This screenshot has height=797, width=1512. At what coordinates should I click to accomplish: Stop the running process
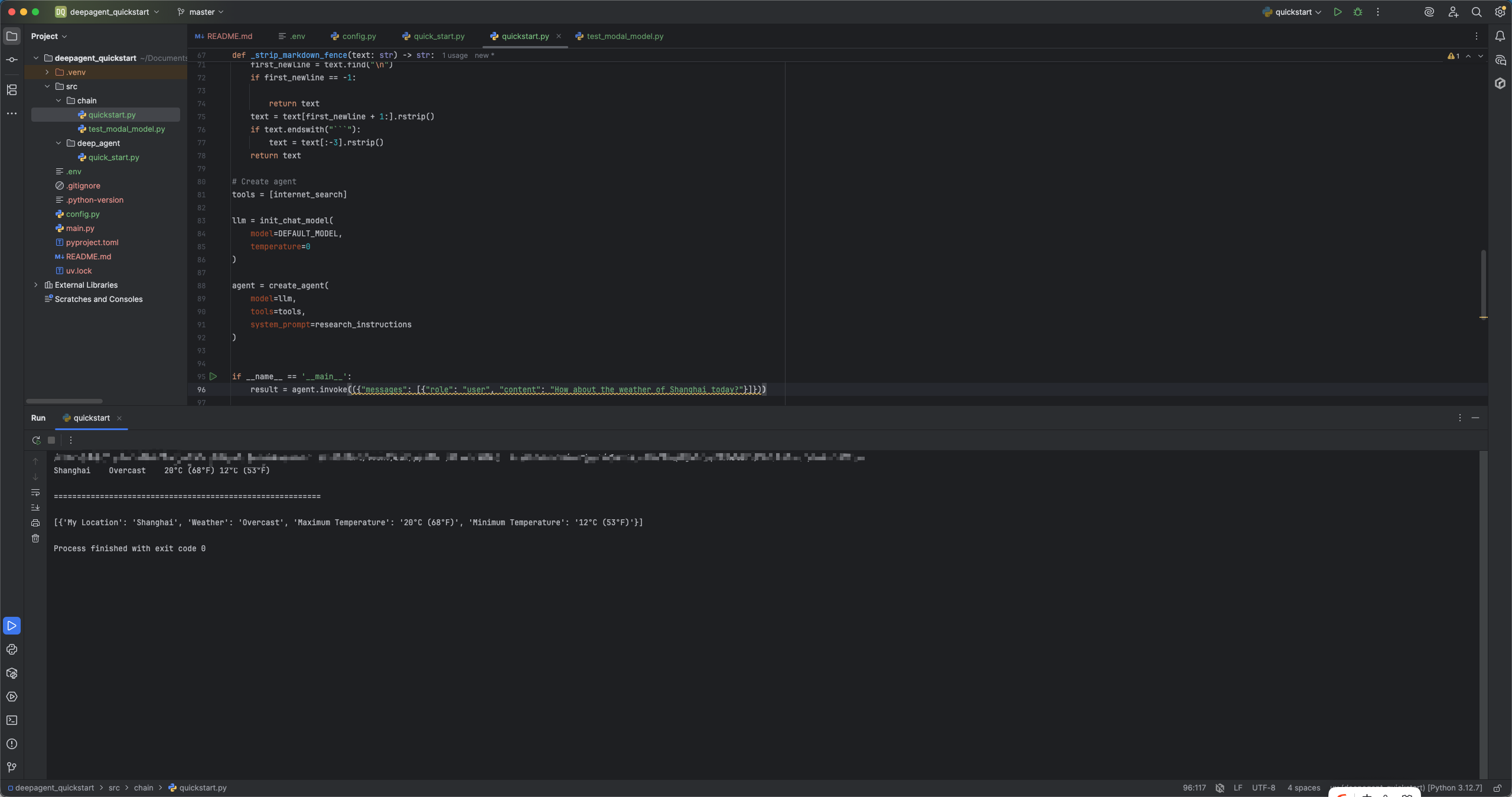(51, 440)
